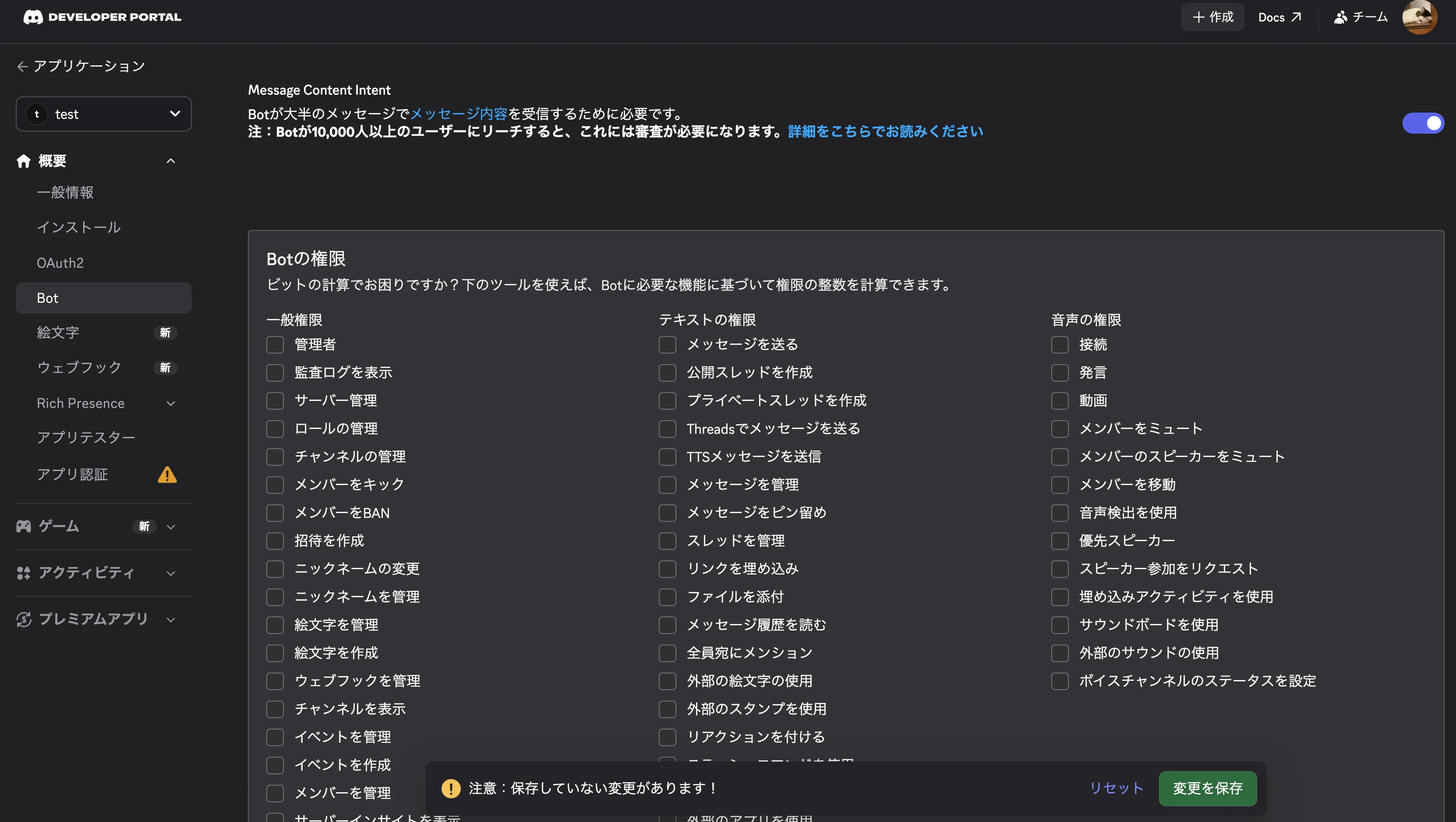
Task: Enable リアクションを付ける checkbox
Action: (668, 737)
